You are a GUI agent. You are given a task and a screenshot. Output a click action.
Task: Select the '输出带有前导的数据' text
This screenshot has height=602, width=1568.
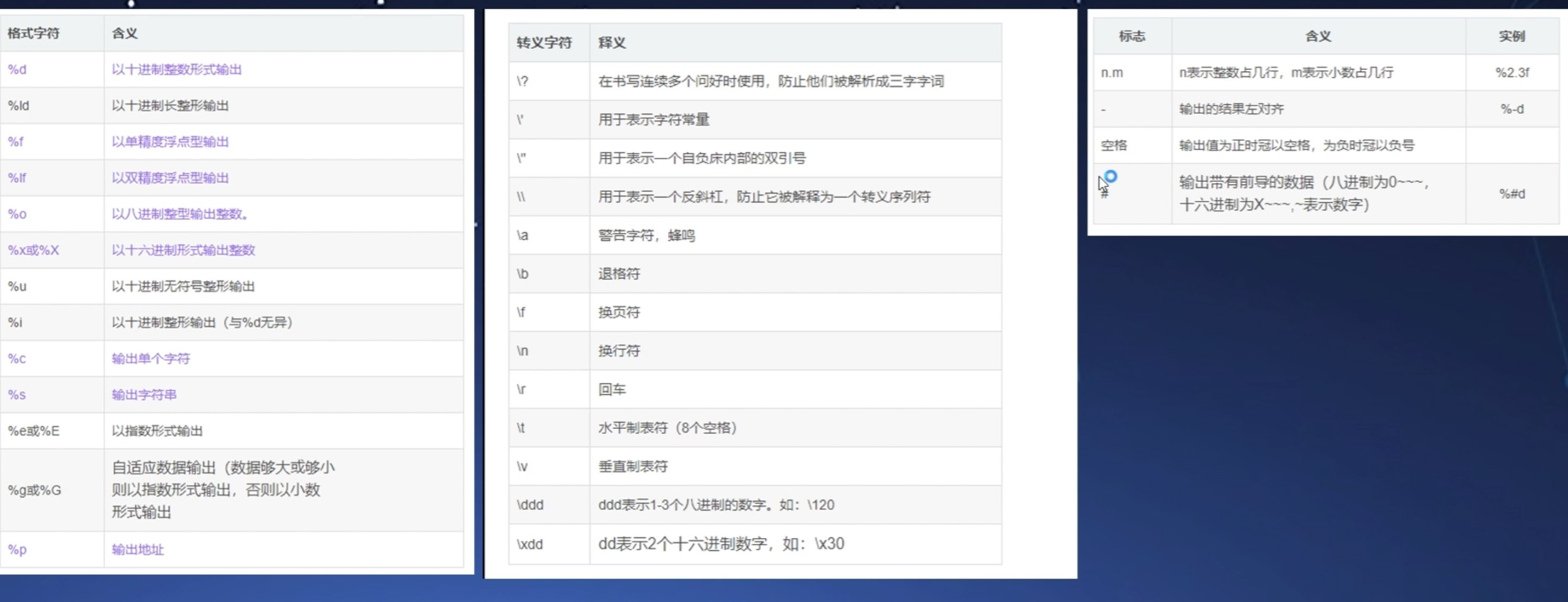point(1246,182)
